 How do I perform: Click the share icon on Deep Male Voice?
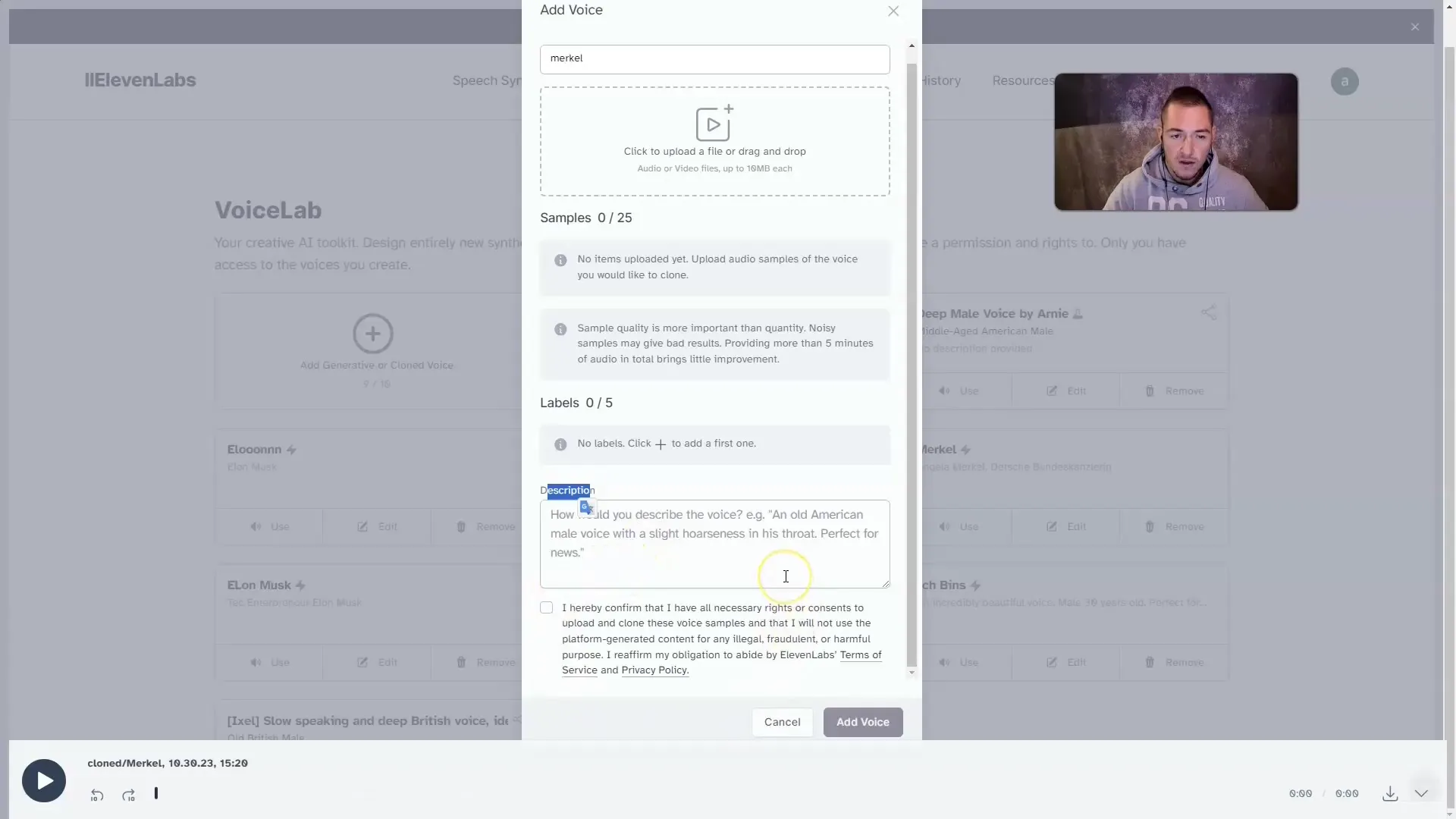(x=1208, y=312)
